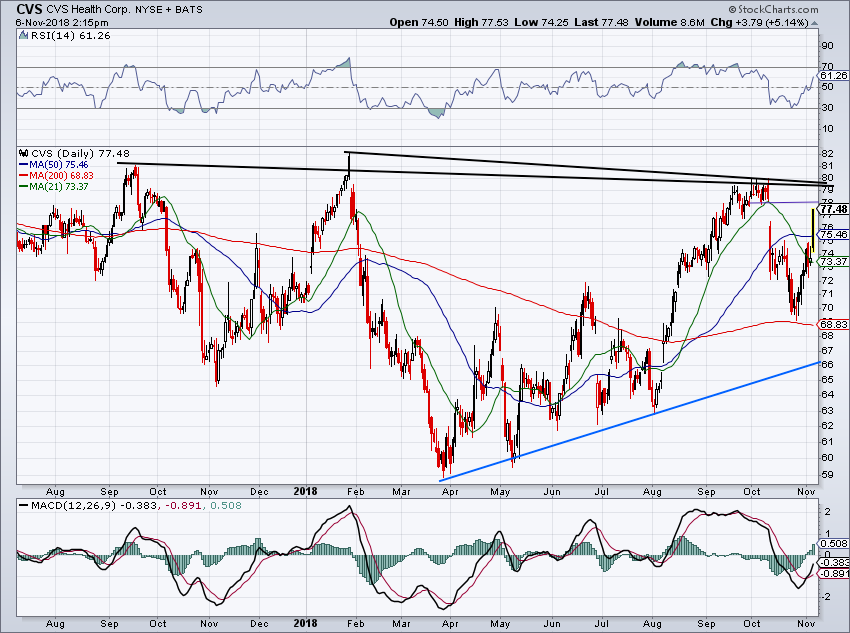The height and width of the screenshot is (633, 850).
Task: Click the CVS Health Corp. company name
Action: [x=87, y=9]
